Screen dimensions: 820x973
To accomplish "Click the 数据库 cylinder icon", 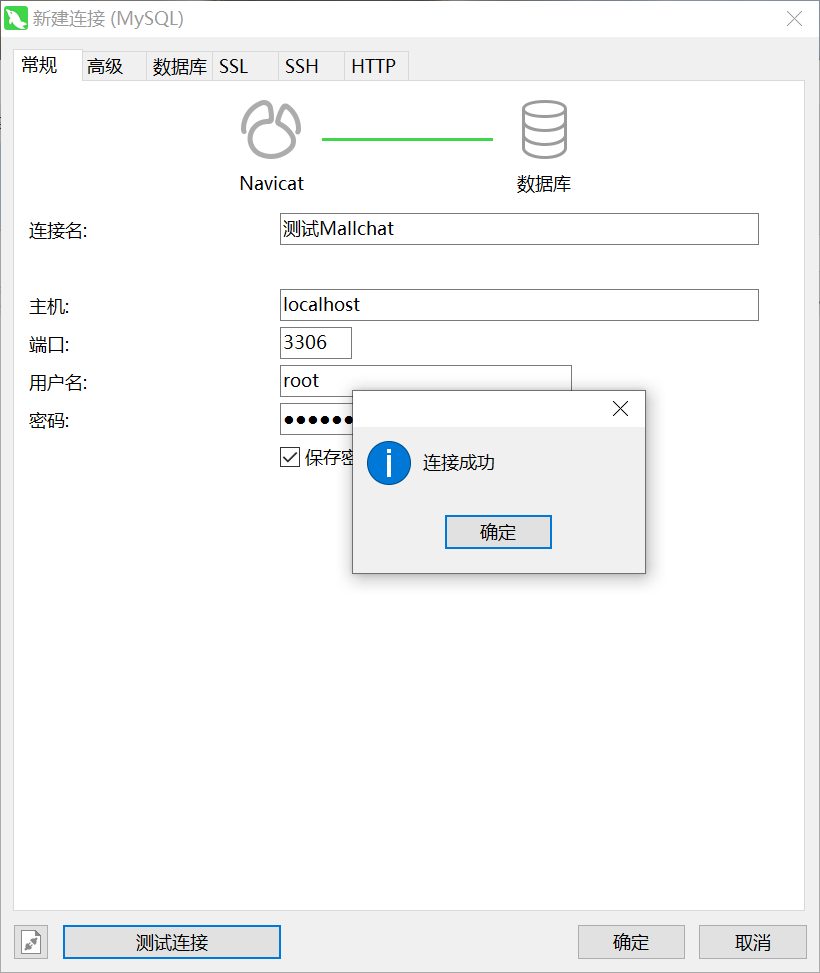I will [x=544, y=126].
